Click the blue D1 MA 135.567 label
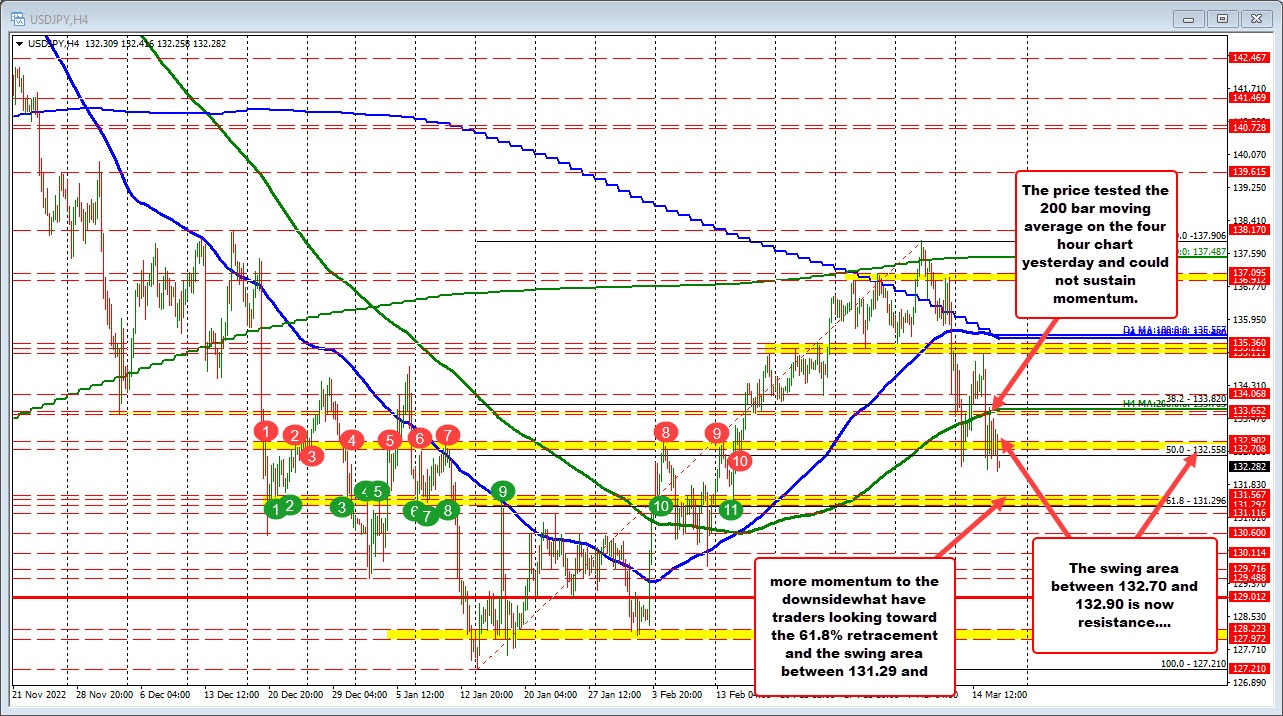The height and width of the screenshot is (716, 1283). click(x=1174, y=330)
